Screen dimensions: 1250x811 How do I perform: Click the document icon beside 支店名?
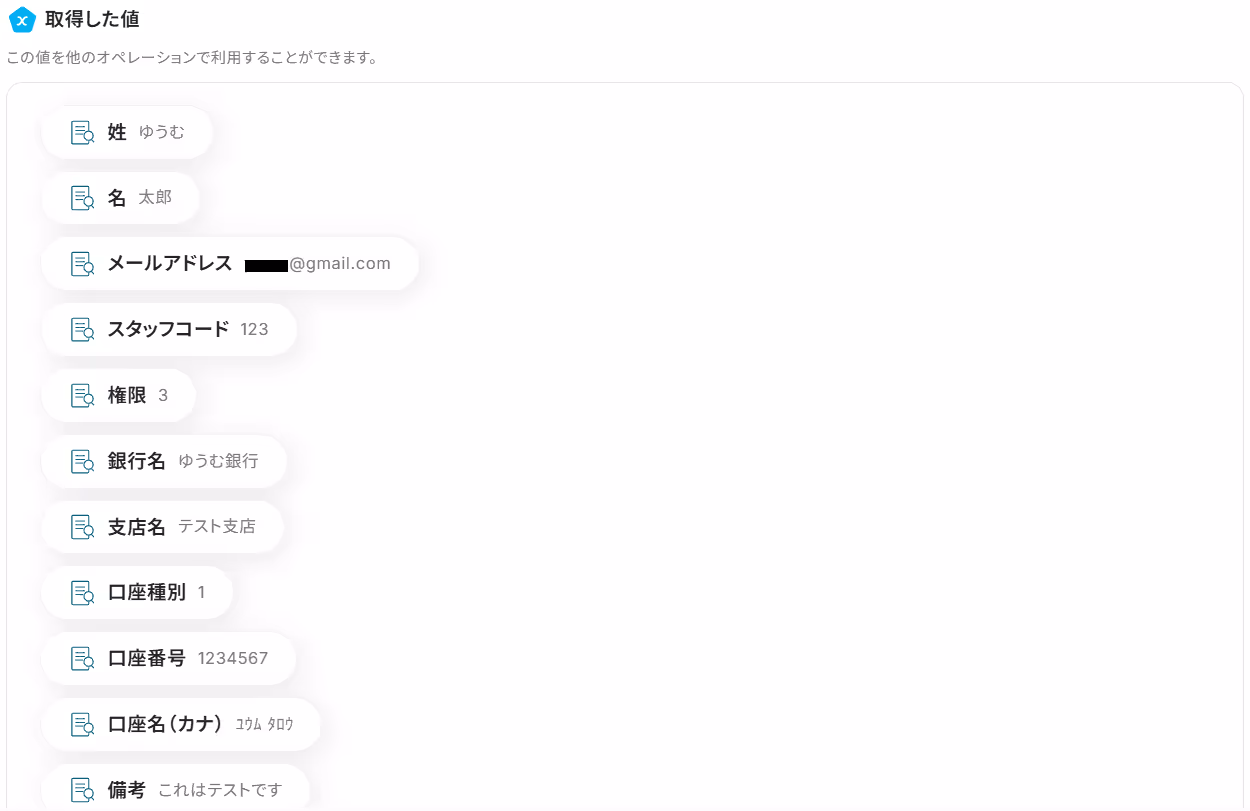pos(83,527)
